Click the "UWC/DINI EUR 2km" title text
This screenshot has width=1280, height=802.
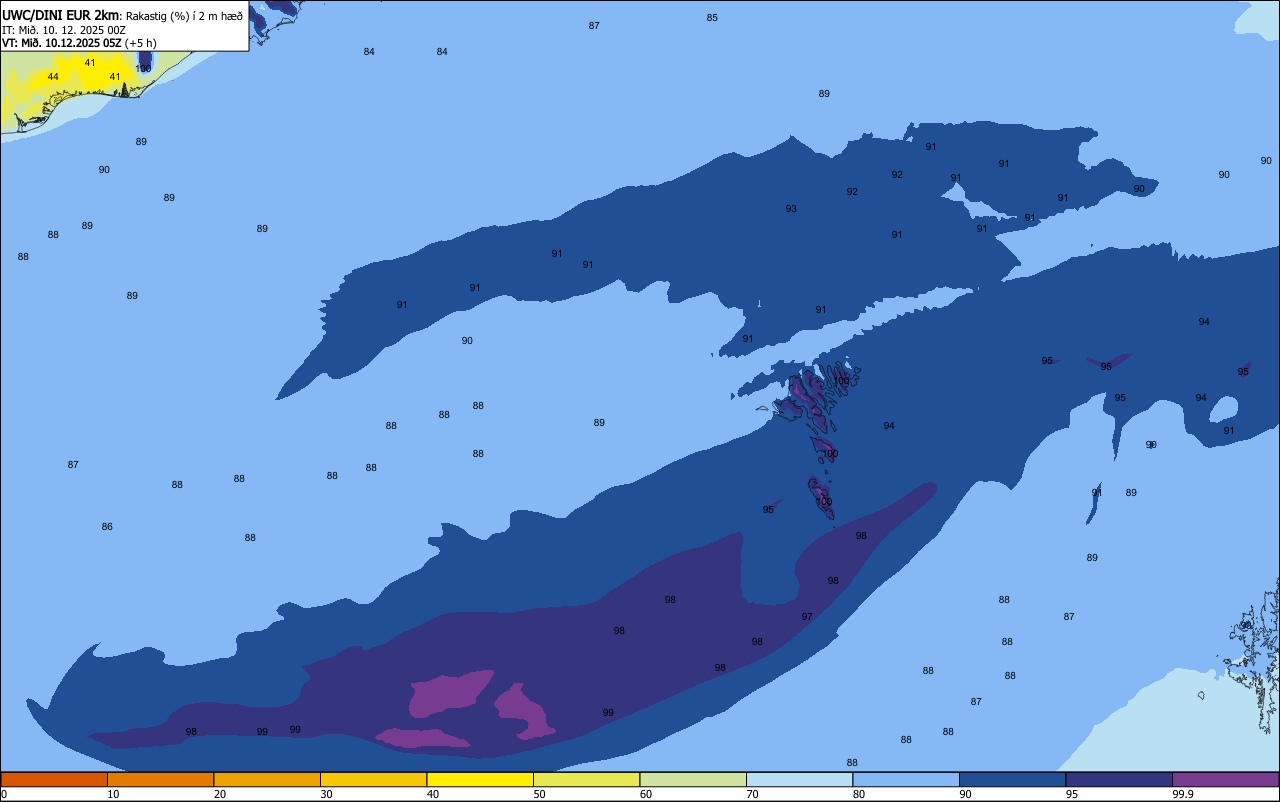(61, 15)
